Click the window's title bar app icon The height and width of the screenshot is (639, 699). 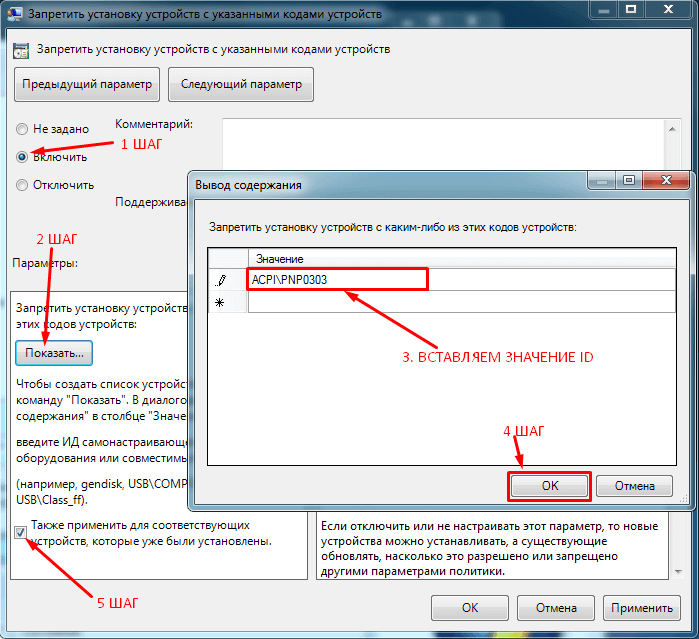coord(15,14)
